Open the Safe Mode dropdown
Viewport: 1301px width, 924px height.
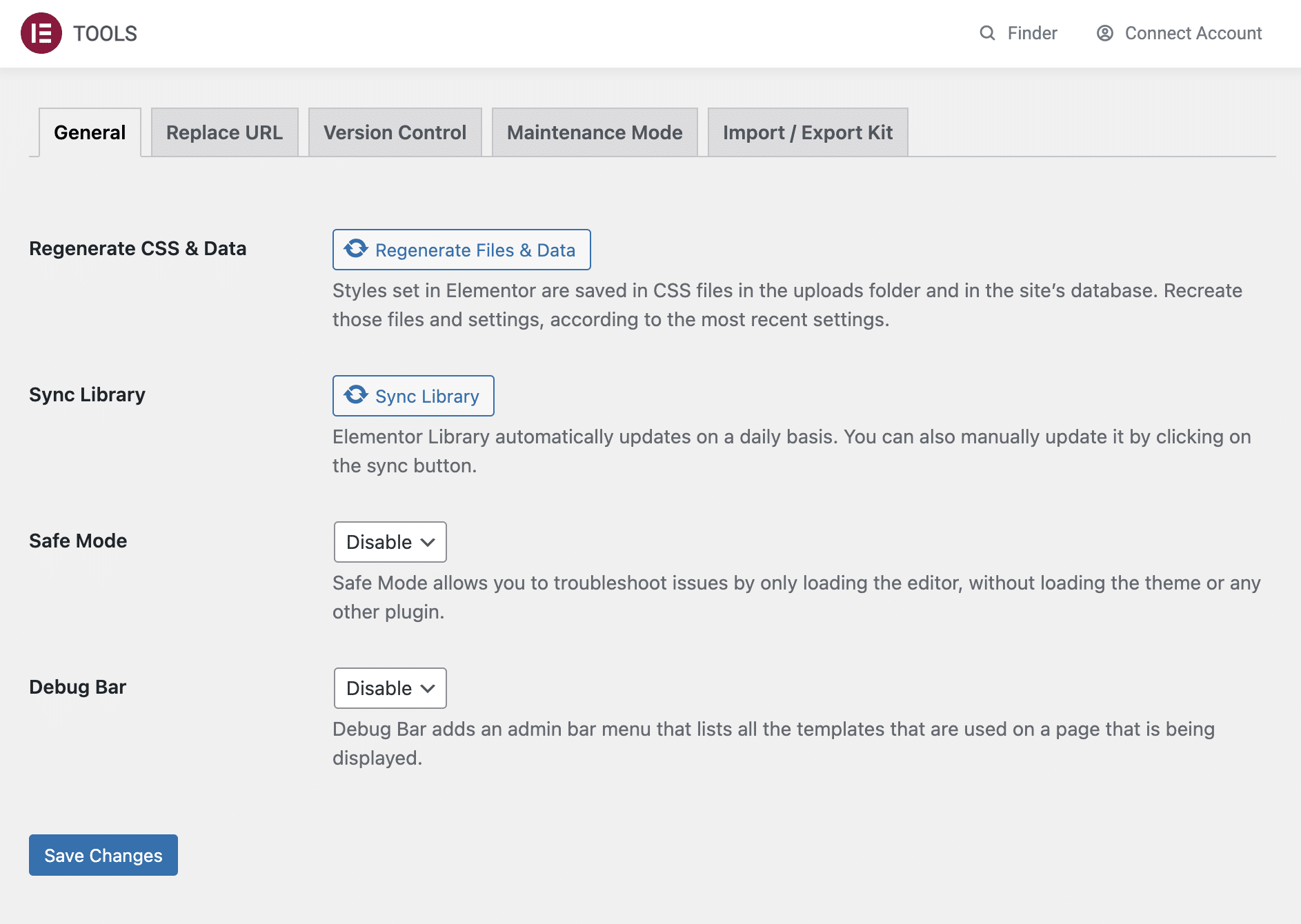(390, 542)
